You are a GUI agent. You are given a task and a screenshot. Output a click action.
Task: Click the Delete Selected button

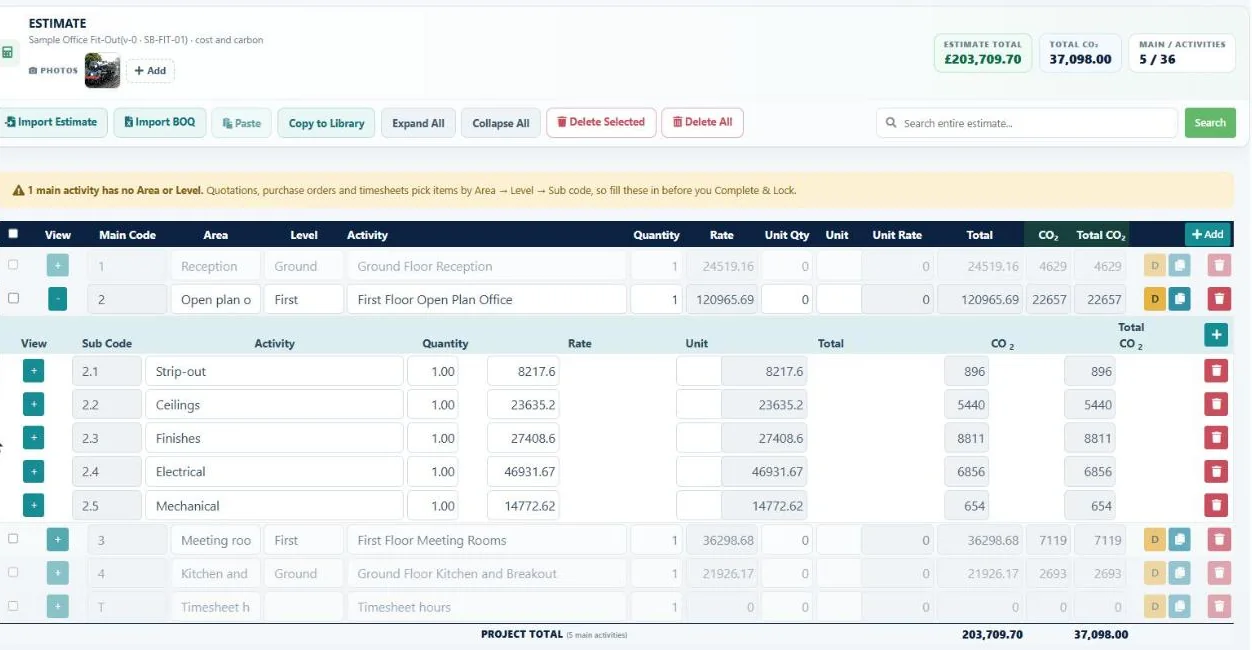click(x=601, y=122)
